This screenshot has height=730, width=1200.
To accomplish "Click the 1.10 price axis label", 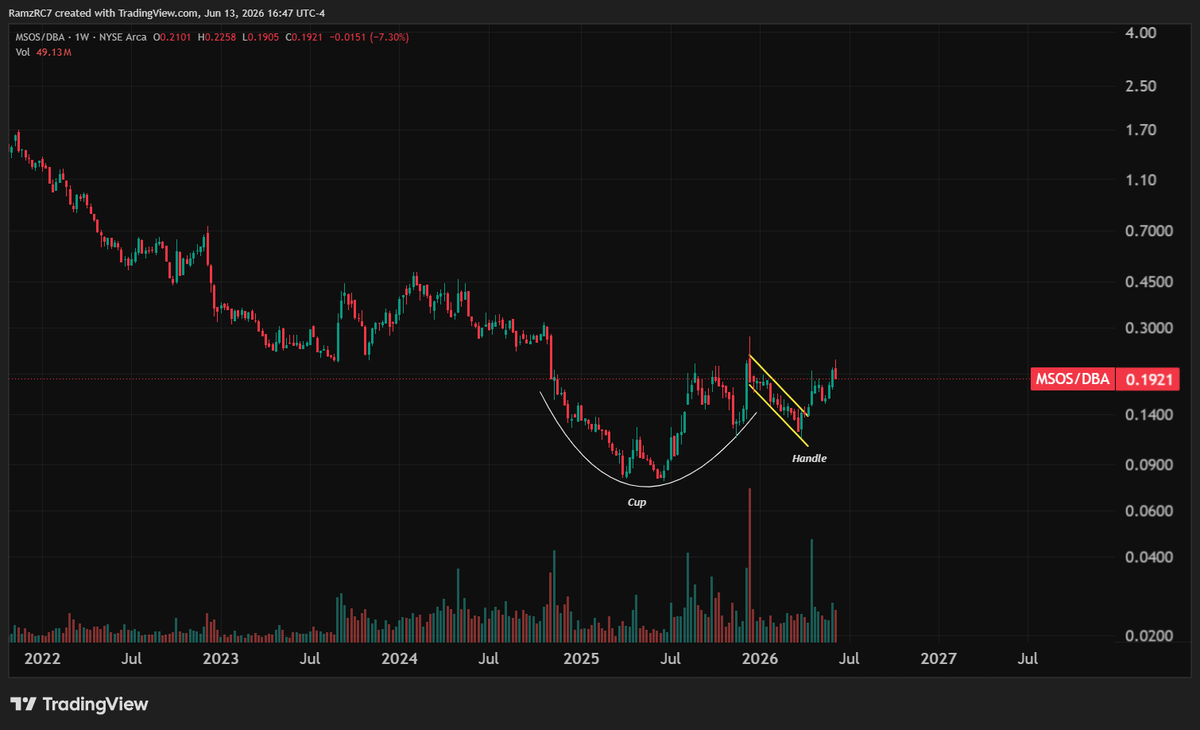I will click(1141, 180).
